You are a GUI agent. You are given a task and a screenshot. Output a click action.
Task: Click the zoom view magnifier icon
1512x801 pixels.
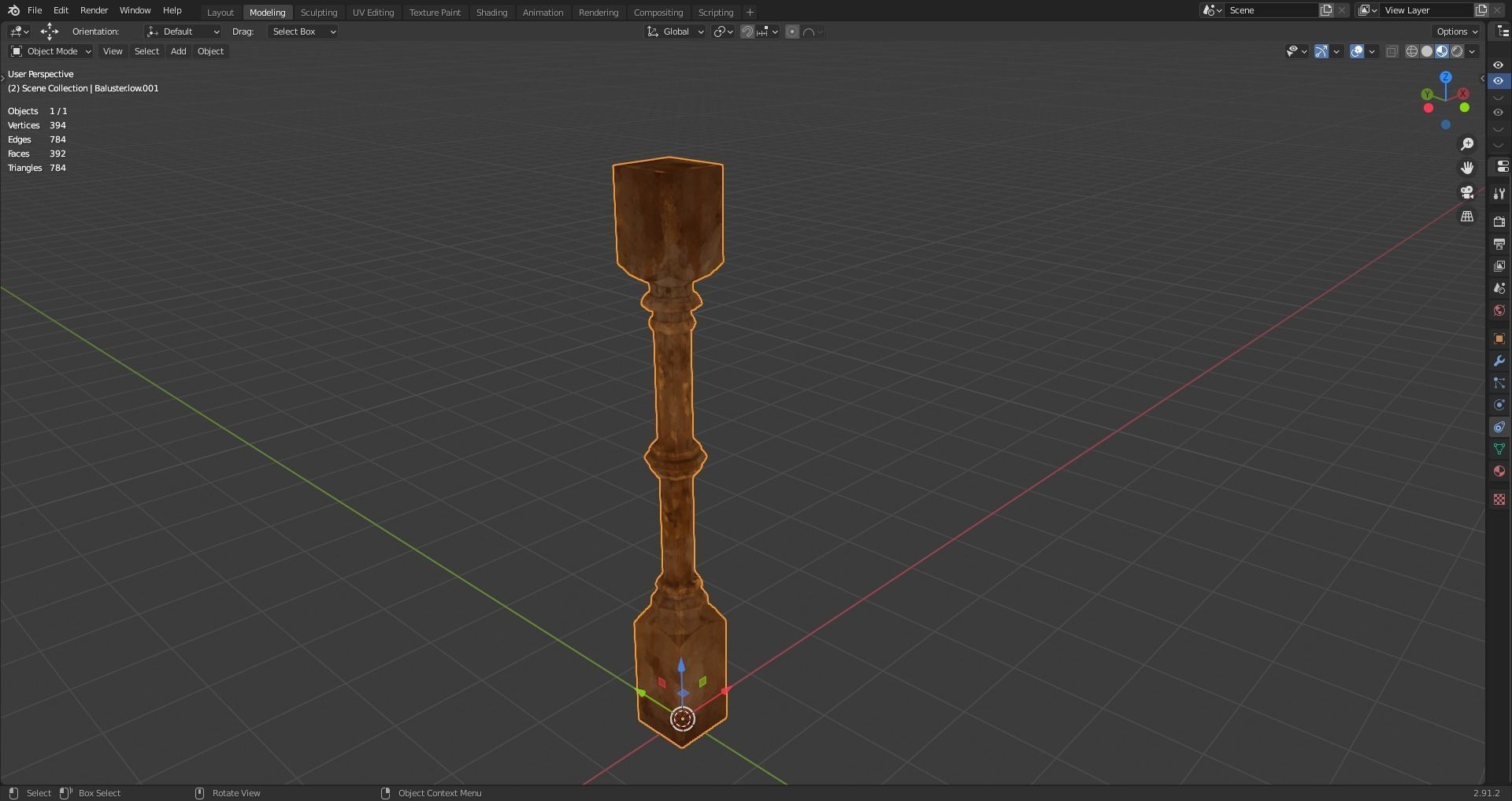point(1467,144)
